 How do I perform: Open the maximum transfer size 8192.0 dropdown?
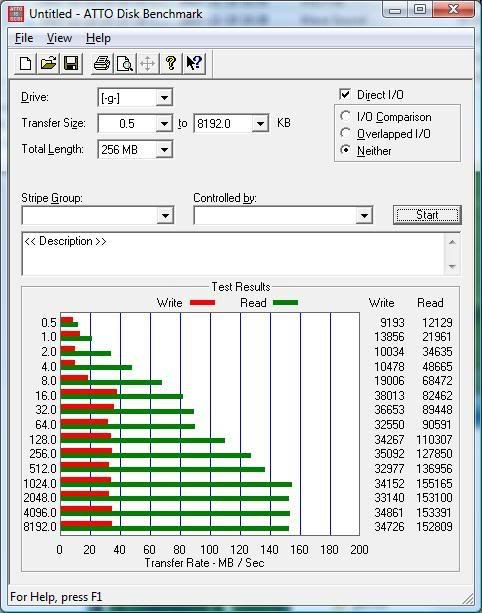click(x=260, y=124)
